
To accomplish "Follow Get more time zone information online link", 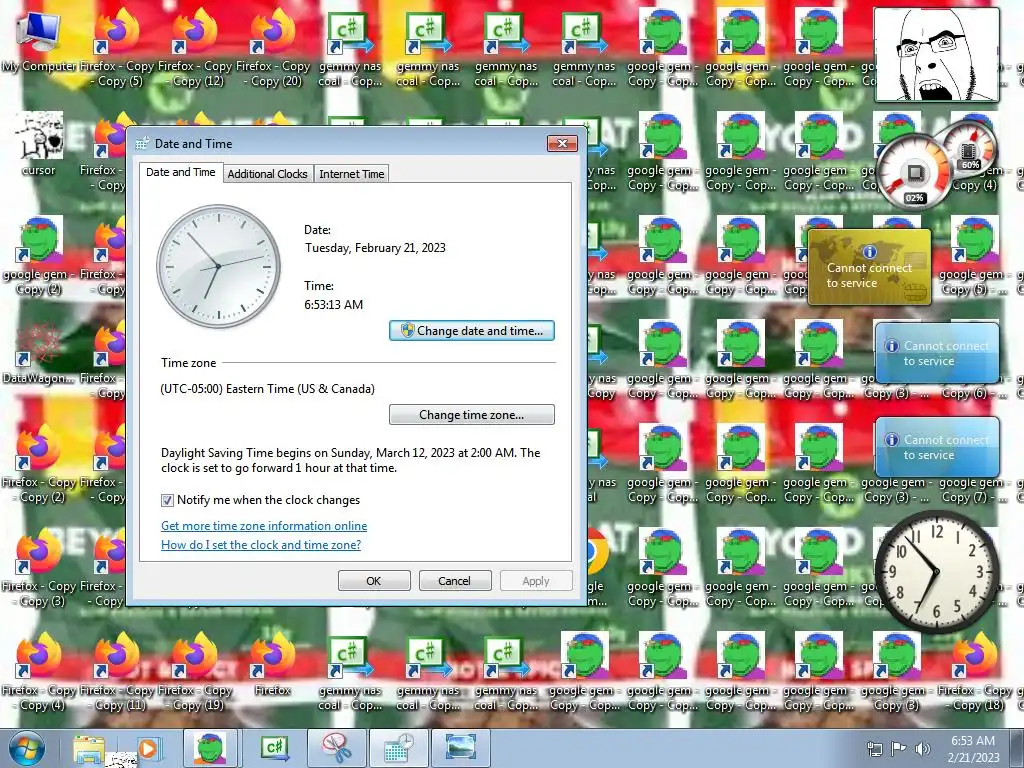I will 264,526.
